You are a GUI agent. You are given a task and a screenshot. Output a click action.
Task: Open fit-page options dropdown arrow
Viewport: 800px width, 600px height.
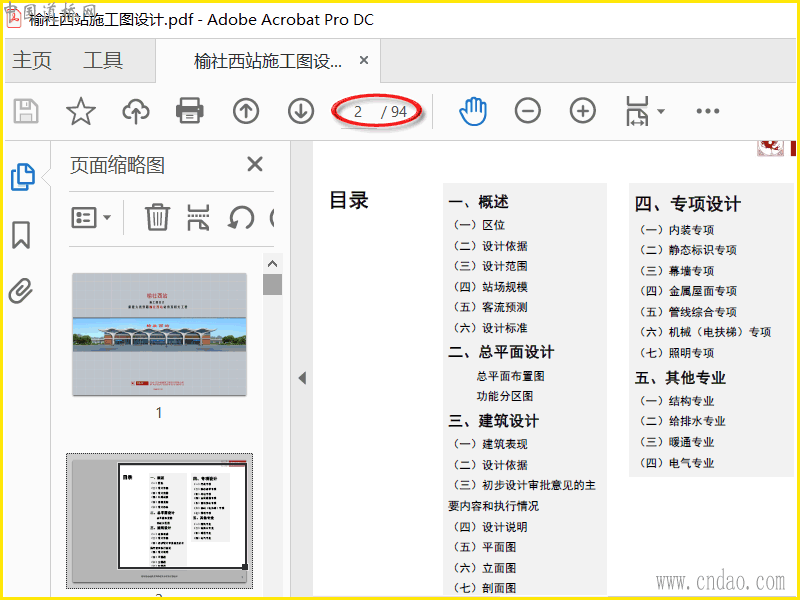click(x=661, y=111)
